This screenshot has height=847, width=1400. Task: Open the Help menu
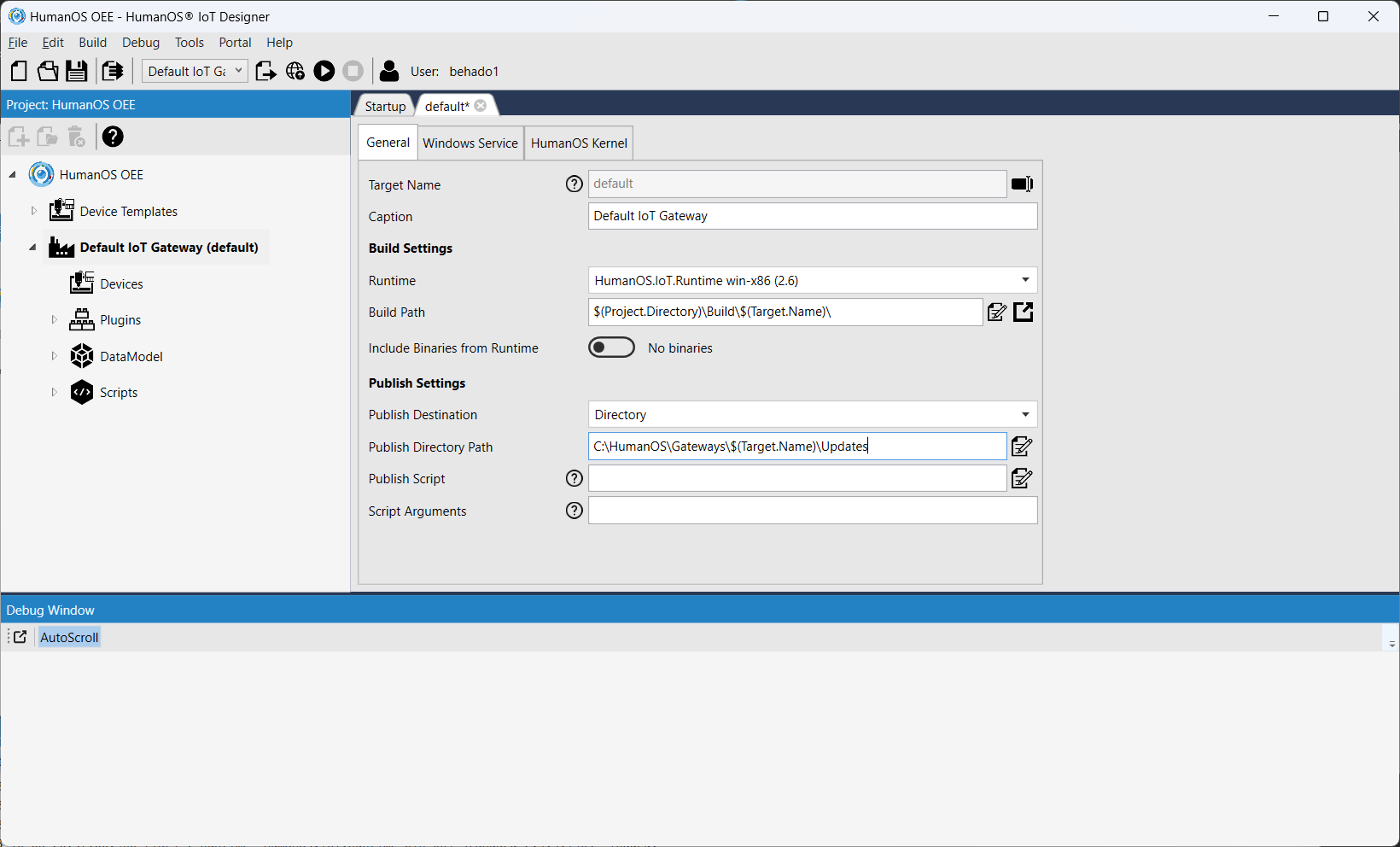279,43
